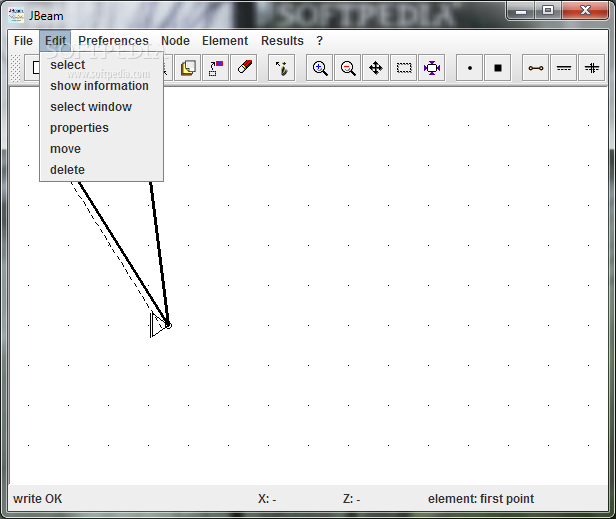Open the ? help menu
The height and width of the screenshot is (519, 616).
(319, 40)
